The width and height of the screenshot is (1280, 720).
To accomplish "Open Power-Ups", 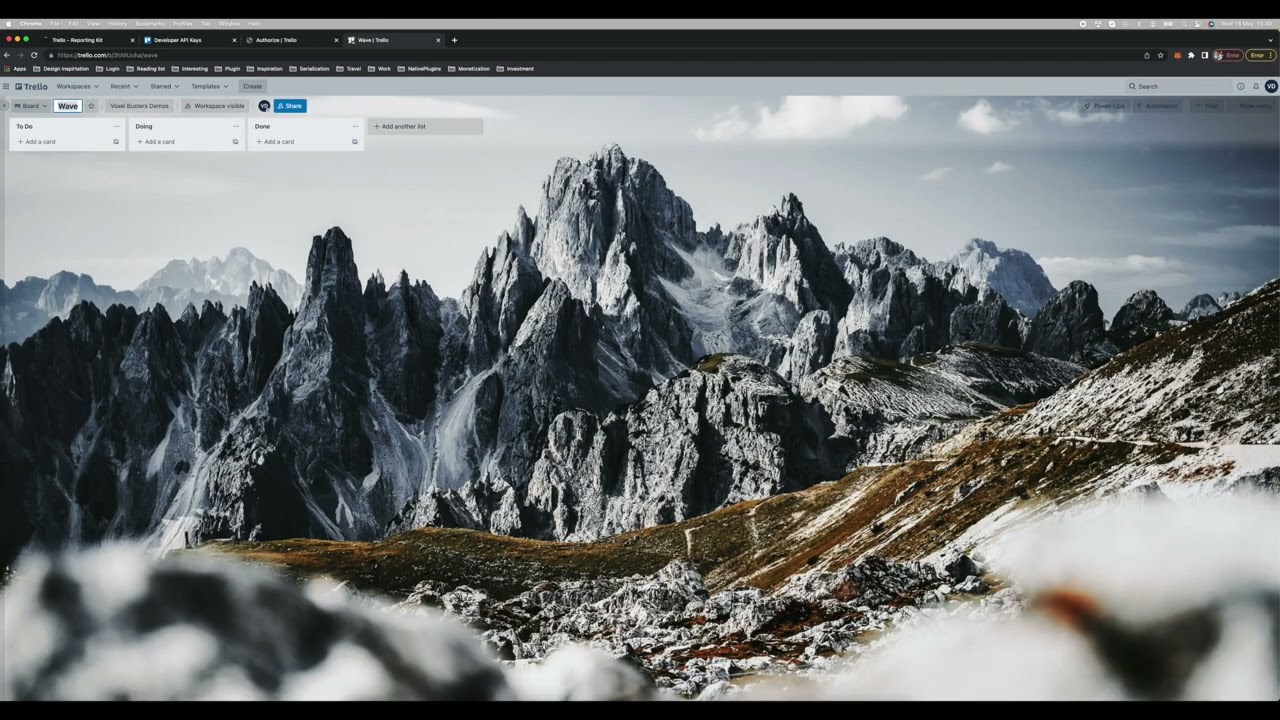I will tap(1104, 106).
